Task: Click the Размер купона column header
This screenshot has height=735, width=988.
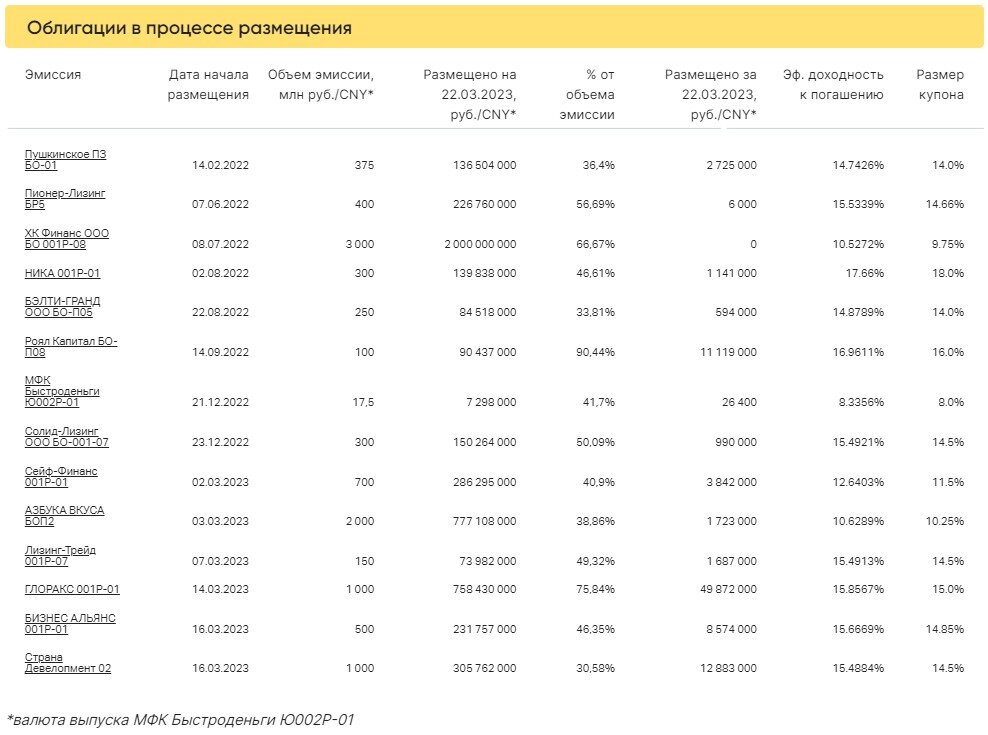Action: coord(940,84)
